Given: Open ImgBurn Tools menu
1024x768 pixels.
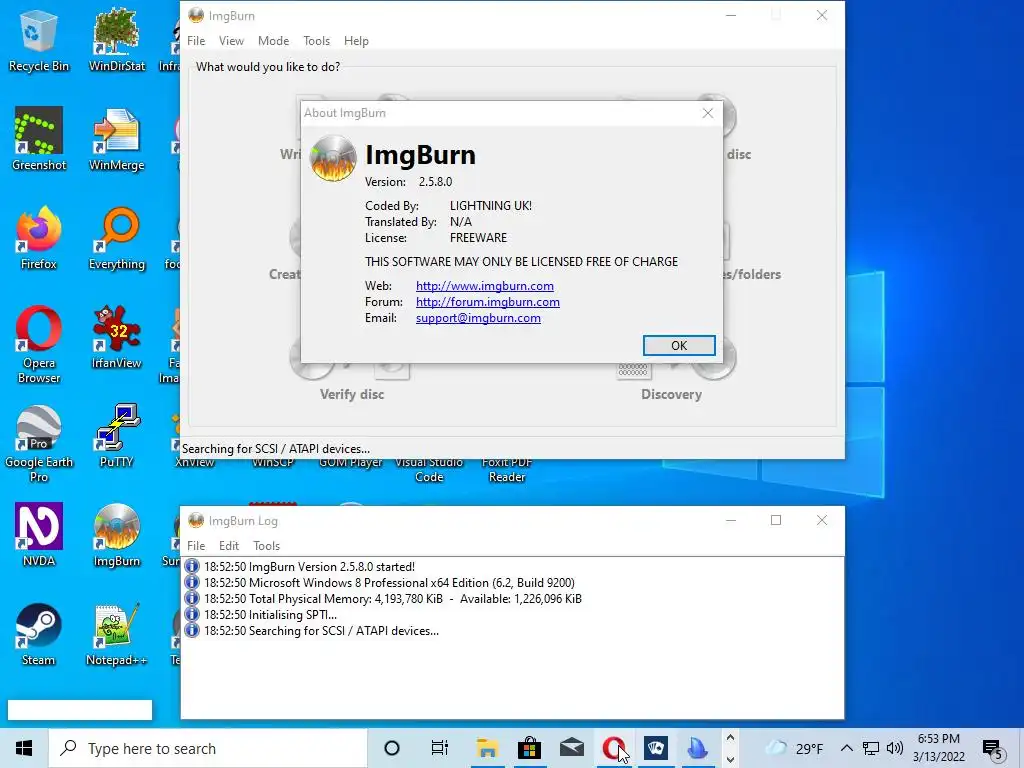Looking at the screenshot, I should point(316,40).
